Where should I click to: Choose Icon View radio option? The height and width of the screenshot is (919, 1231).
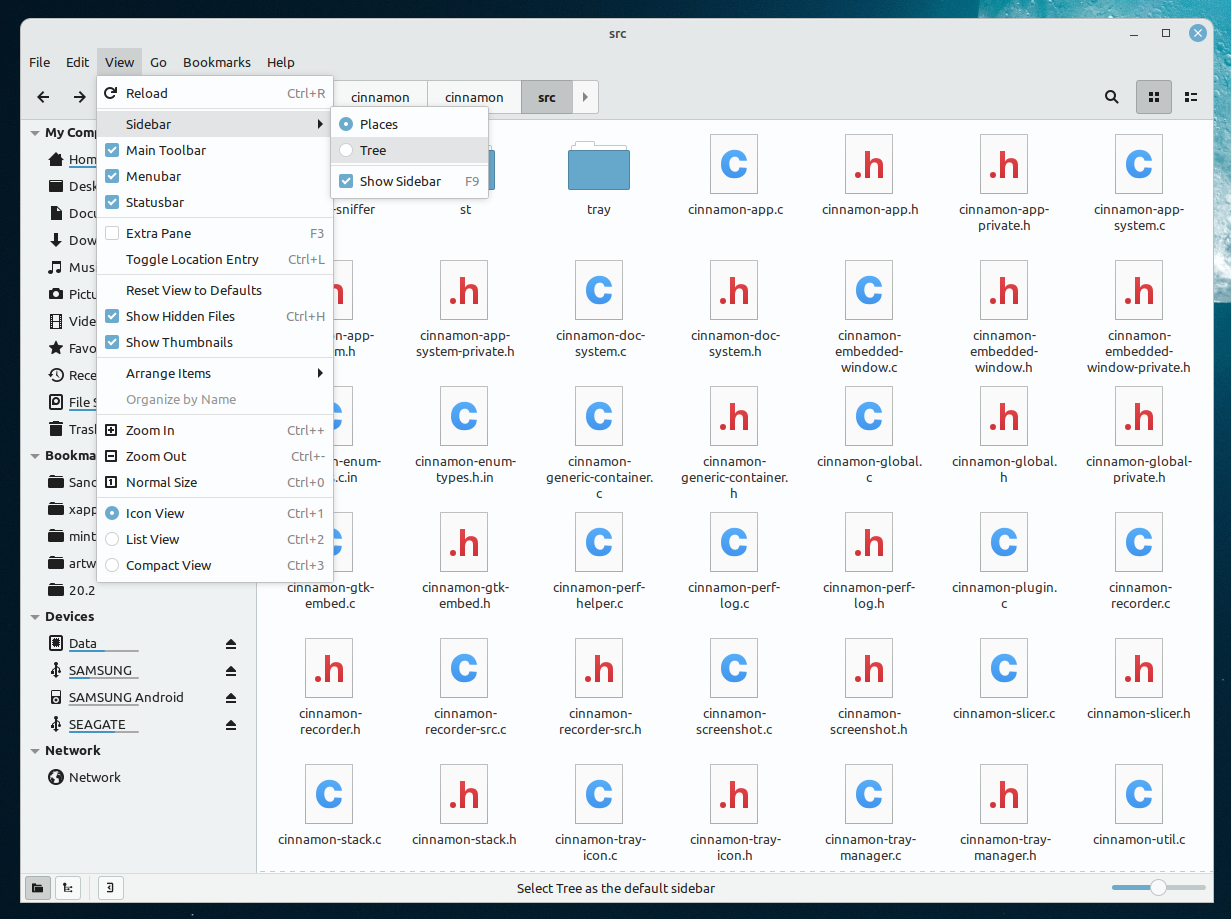[112, 513]
